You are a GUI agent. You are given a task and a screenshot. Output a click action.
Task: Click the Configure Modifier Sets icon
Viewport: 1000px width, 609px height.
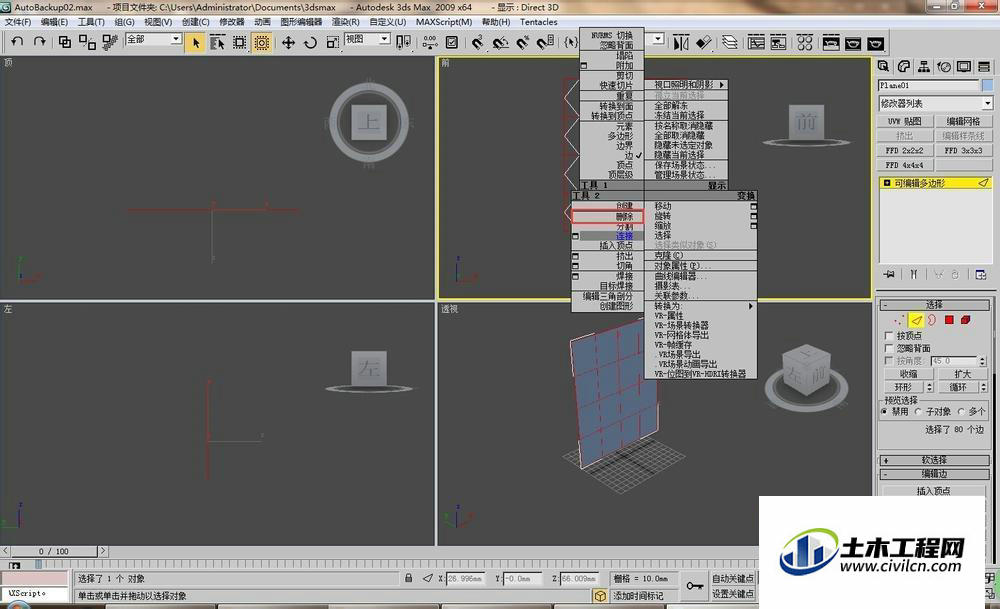[981, 274]
